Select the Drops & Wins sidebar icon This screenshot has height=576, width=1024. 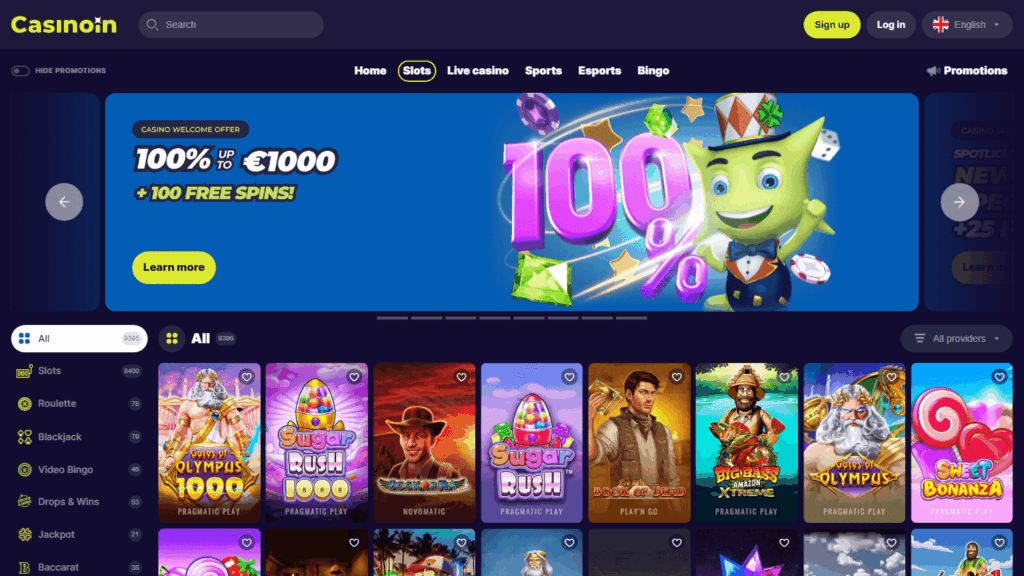click(x=25, y=502)
